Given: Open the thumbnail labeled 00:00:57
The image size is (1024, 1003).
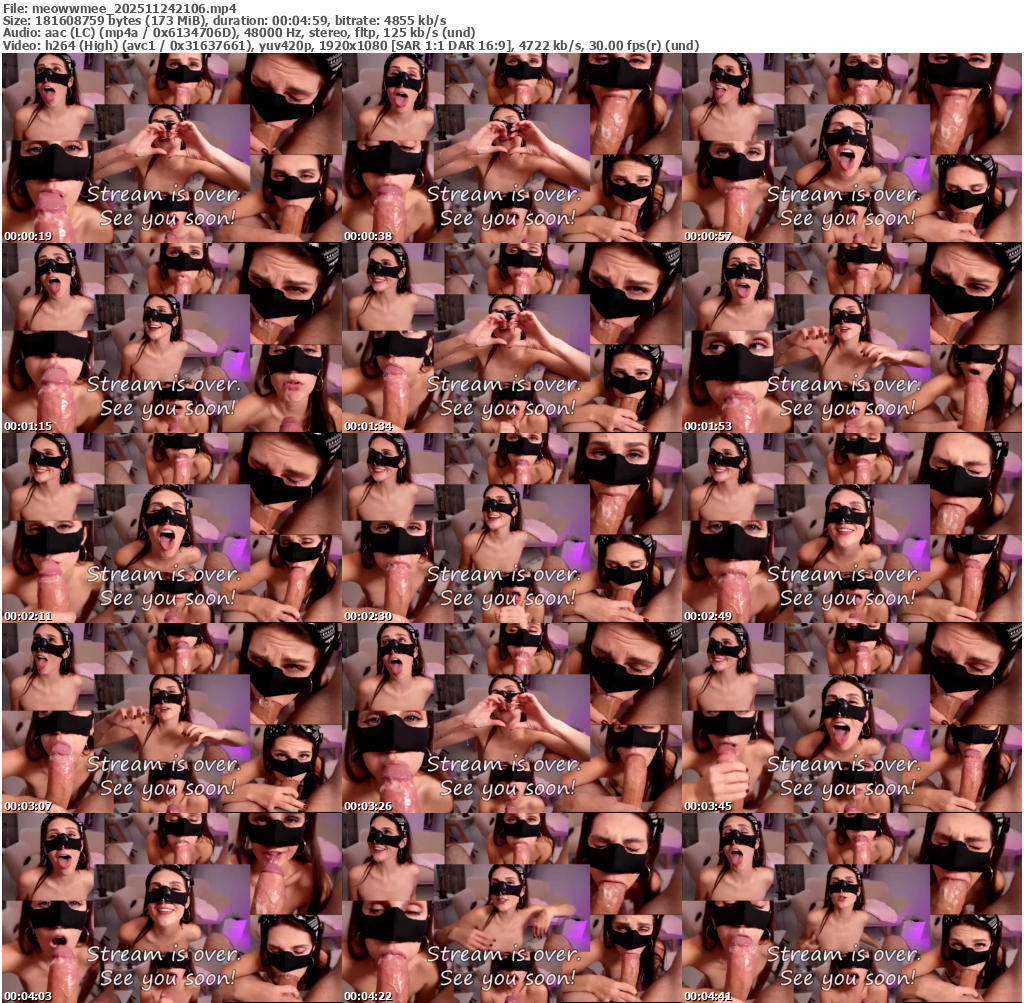Looking at the screenshot, I should (x=851, y=148).
